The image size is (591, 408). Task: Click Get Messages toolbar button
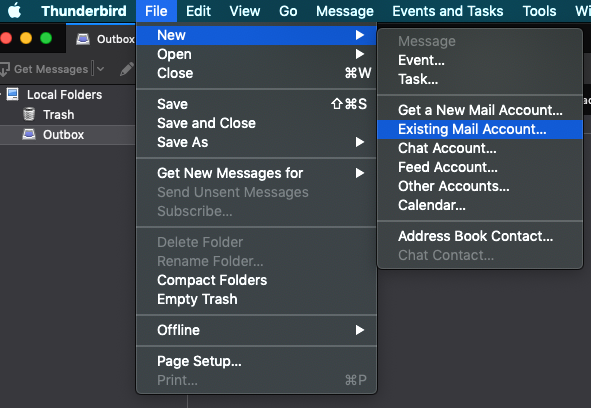(x=44, y=69)
